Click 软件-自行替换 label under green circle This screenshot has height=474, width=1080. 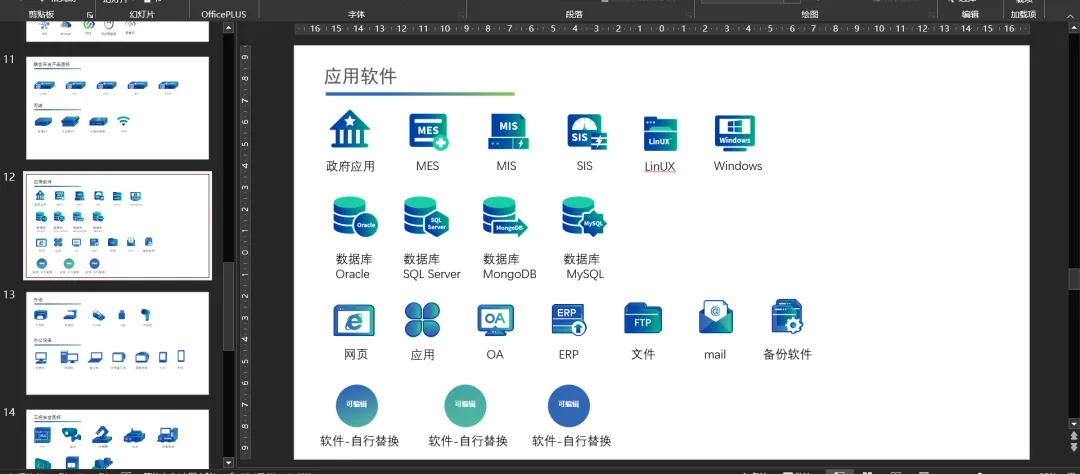click(x=468, y=441)
